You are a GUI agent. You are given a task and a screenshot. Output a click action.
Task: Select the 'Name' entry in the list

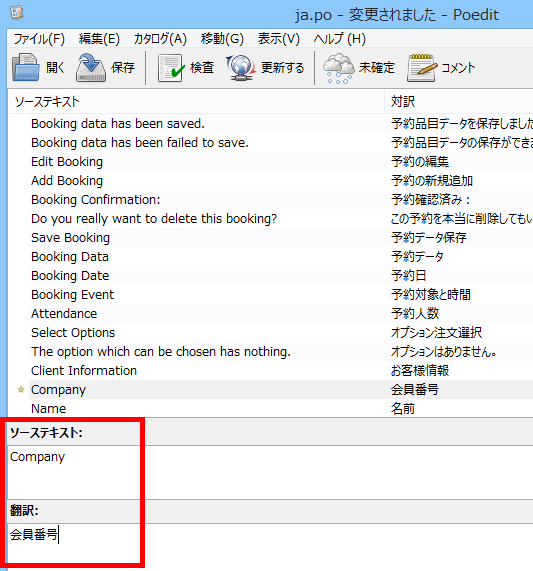pos(270,408)
